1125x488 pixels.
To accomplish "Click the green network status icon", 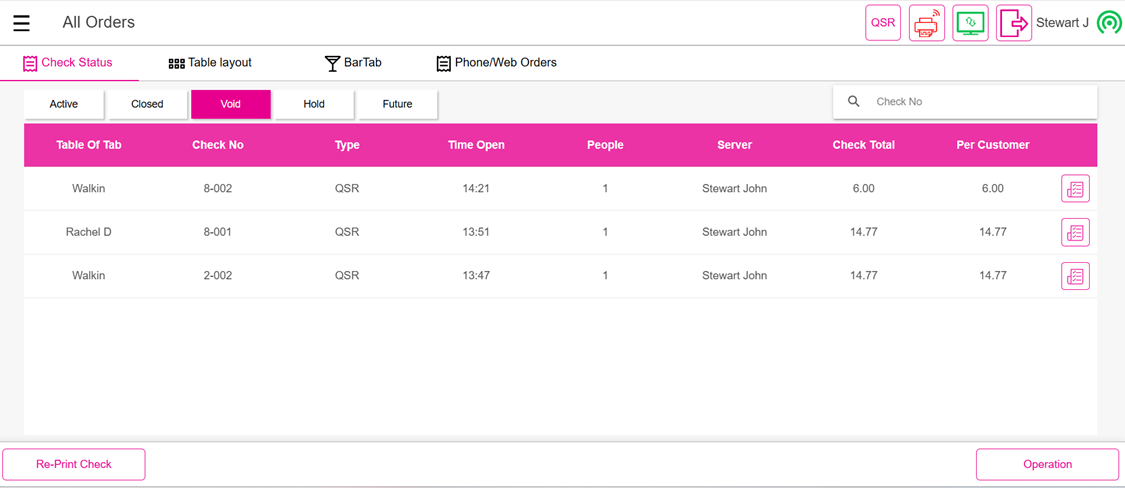I will (1108, 23).
